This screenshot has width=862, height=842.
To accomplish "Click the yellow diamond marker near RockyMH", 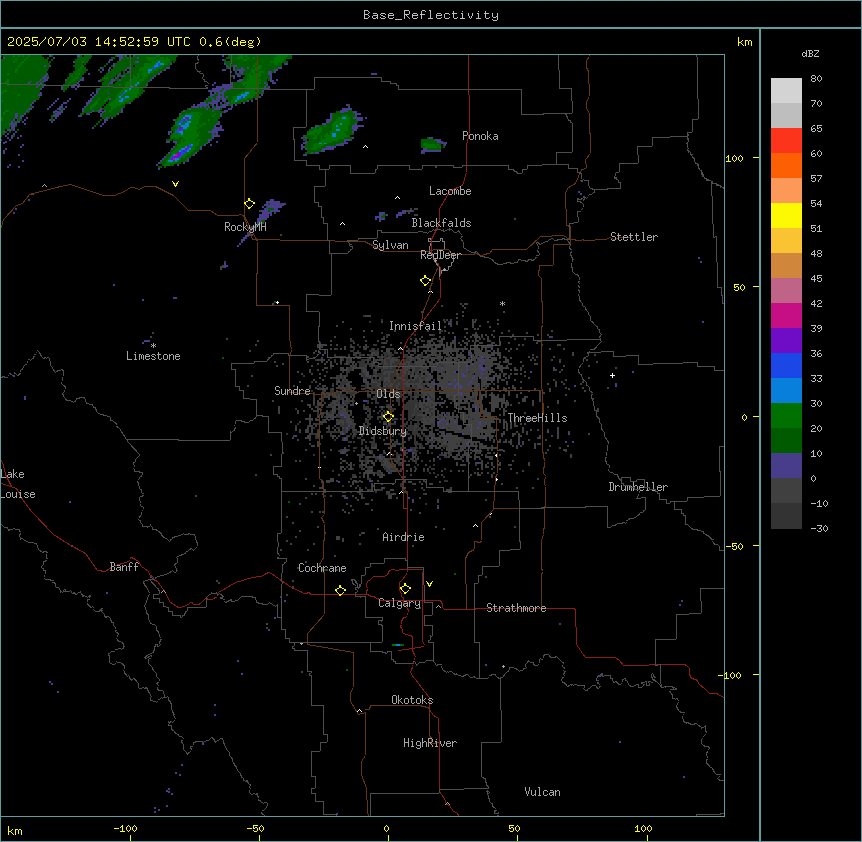I will [x=249, y=204].
